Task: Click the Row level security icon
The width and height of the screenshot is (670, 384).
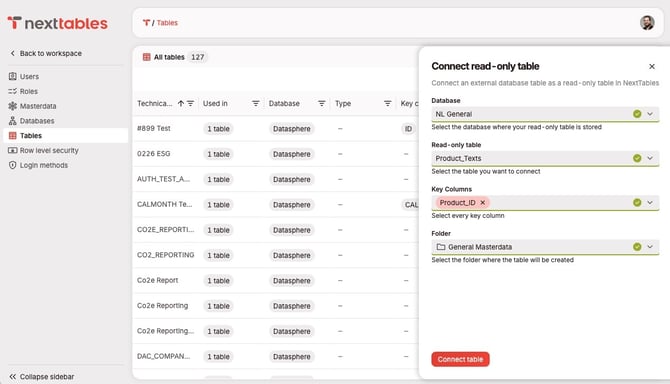Action: [x=12, y=150]
